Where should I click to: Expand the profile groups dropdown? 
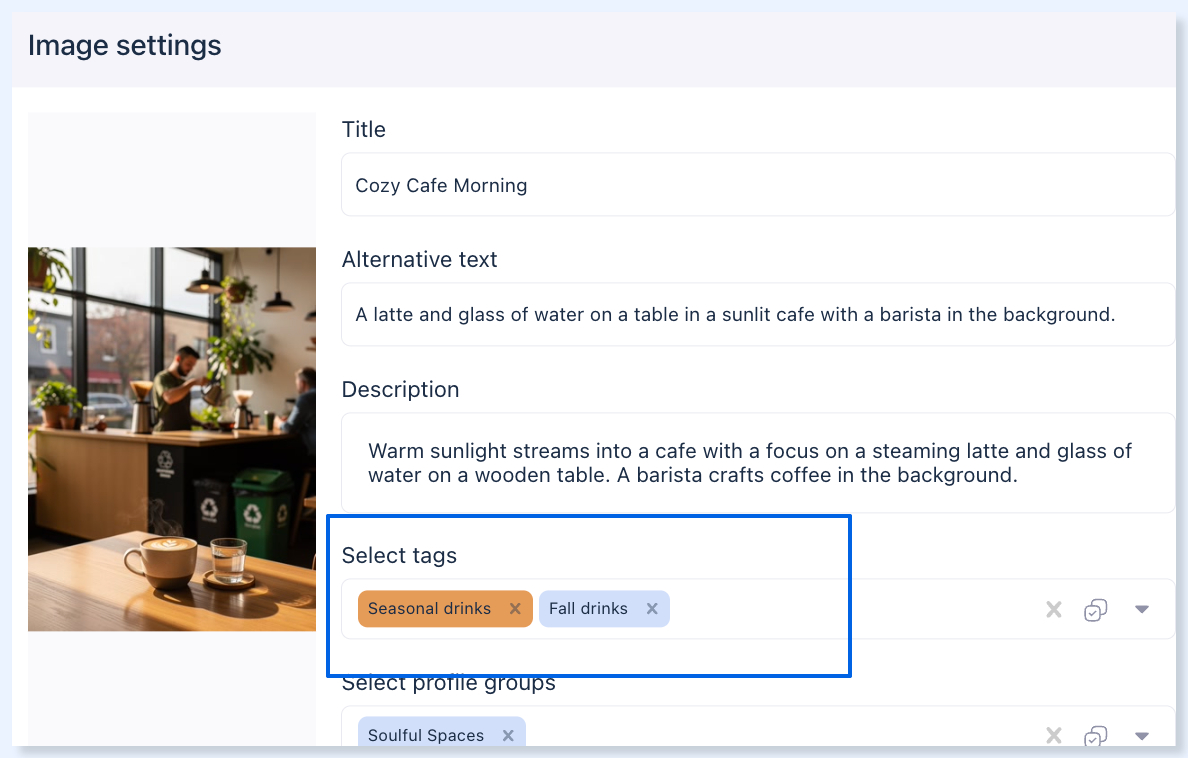[1142, 735]
